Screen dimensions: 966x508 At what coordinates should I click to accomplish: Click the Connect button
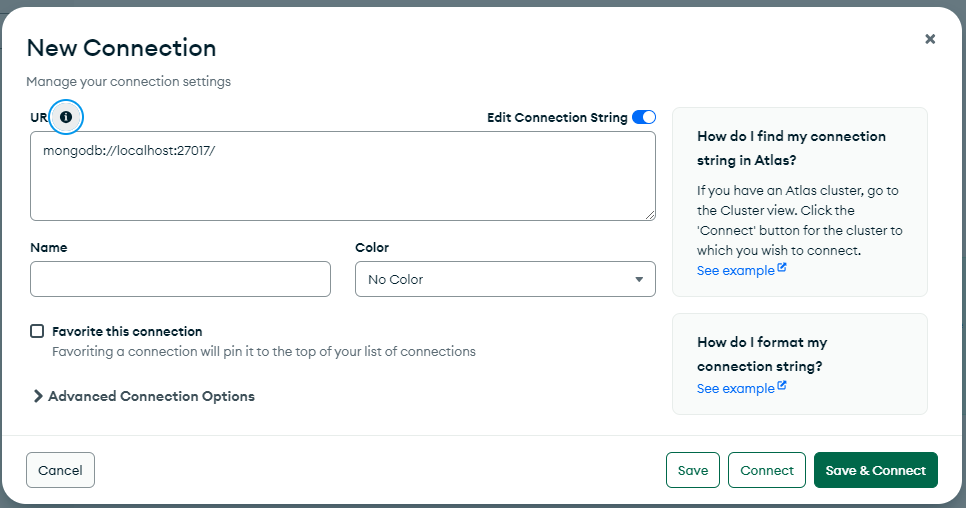coord(767,471)
